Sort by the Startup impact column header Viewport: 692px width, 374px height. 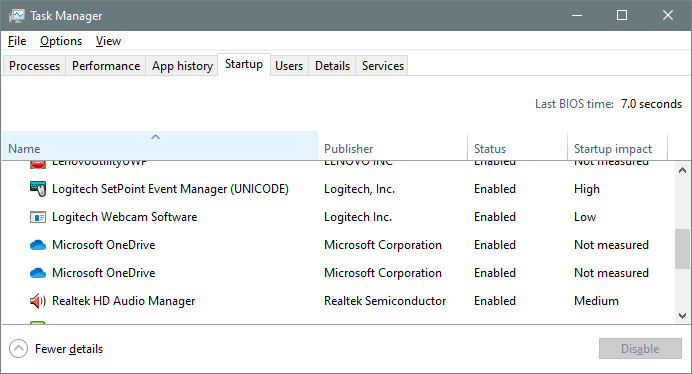click(617, 146)
